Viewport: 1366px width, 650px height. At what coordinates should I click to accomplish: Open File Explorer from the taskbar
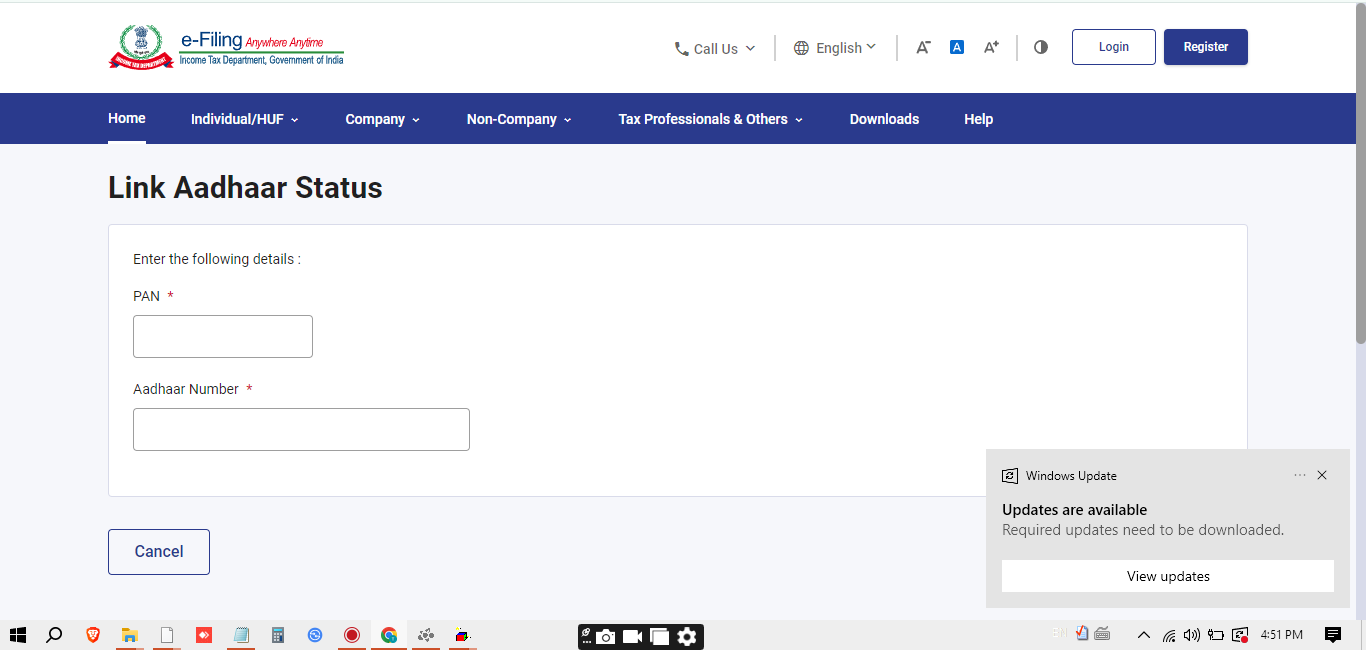(x=129, y=635)
